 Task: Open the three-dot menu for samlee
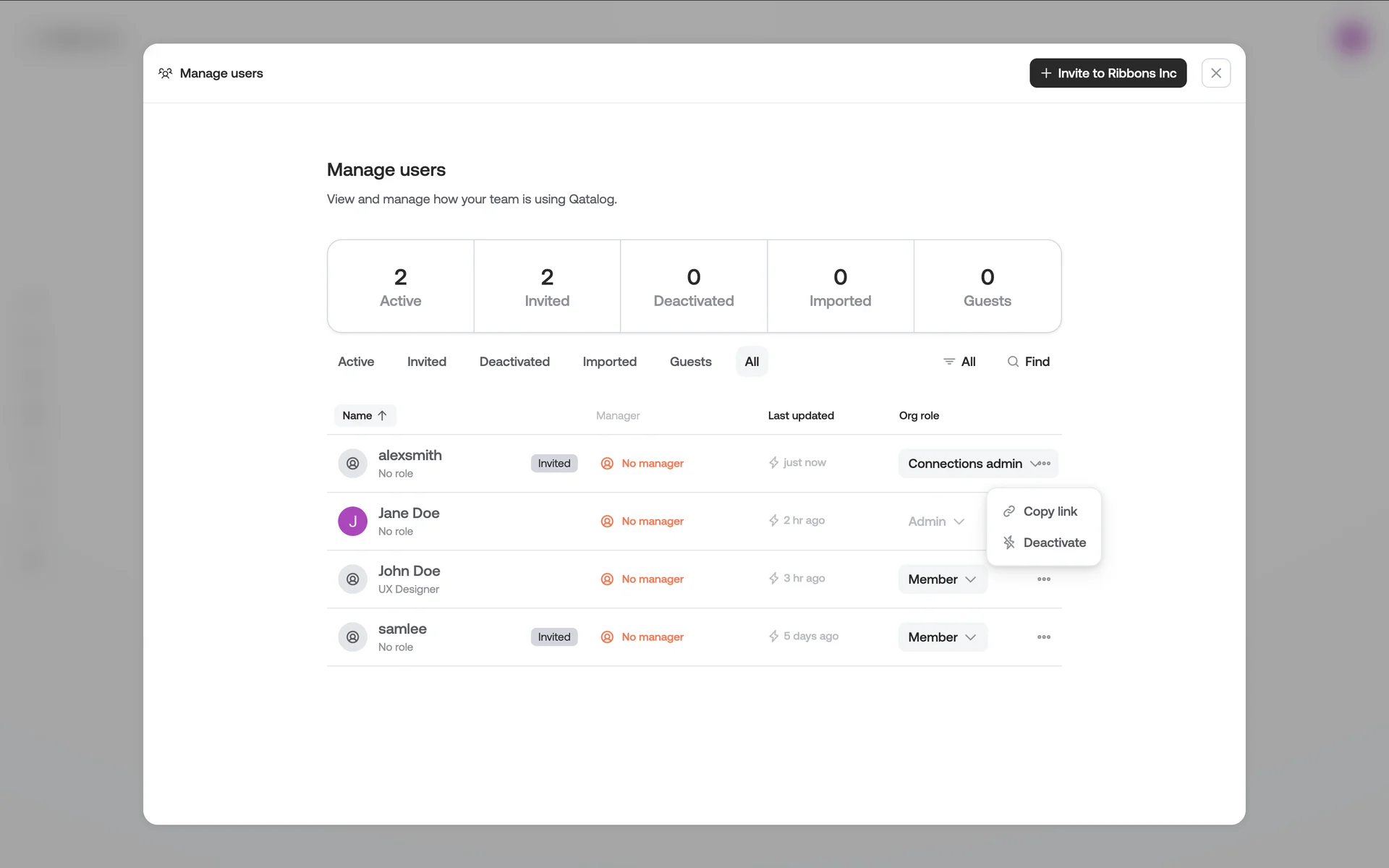coord(1043,637)
